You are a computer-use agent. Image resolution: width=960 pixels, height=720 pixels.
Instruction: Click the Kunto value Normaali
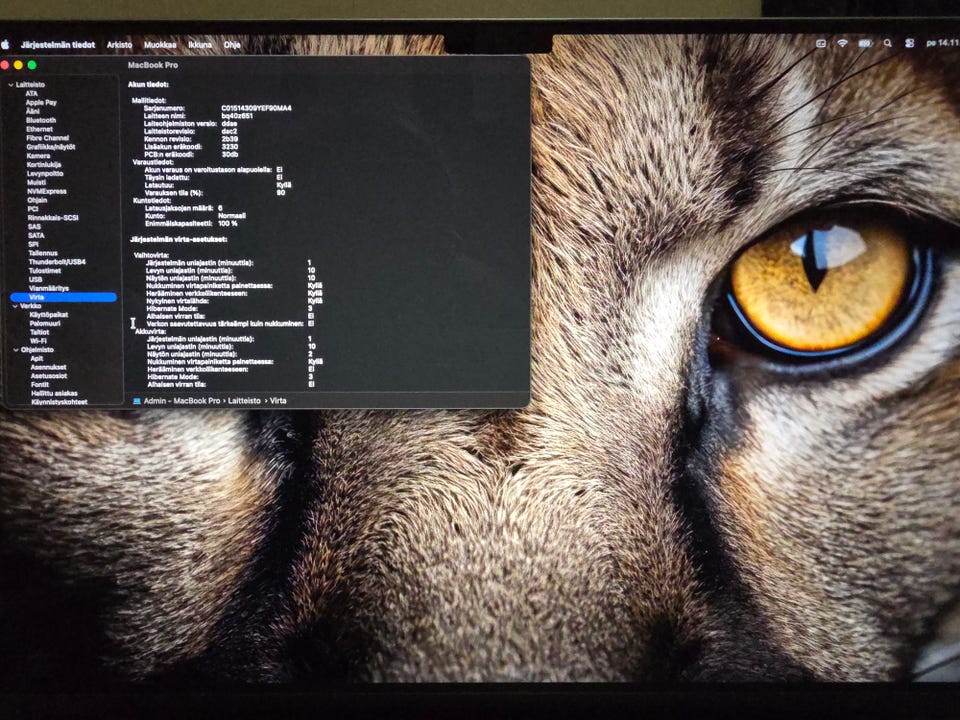(231, 216)
